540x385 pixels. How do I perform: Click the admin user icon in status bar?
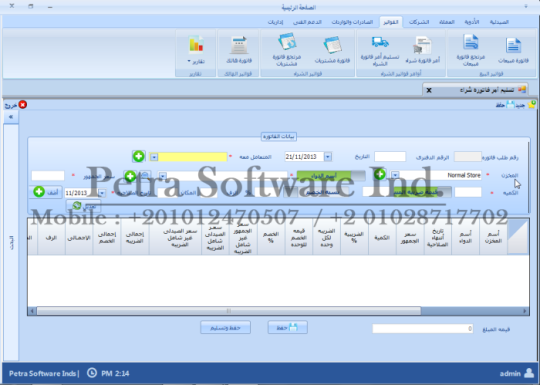(x=529, y=373)
